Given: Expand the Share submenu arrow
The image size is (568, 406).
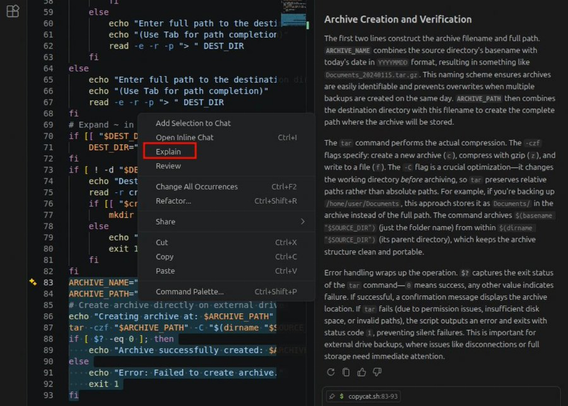Looking at the screenshot, I should 302,222.
